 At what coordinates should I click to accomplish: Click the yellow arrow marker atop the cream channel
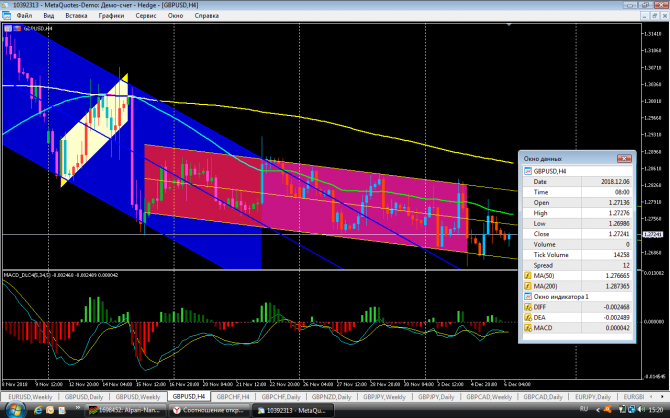point(124,77)
